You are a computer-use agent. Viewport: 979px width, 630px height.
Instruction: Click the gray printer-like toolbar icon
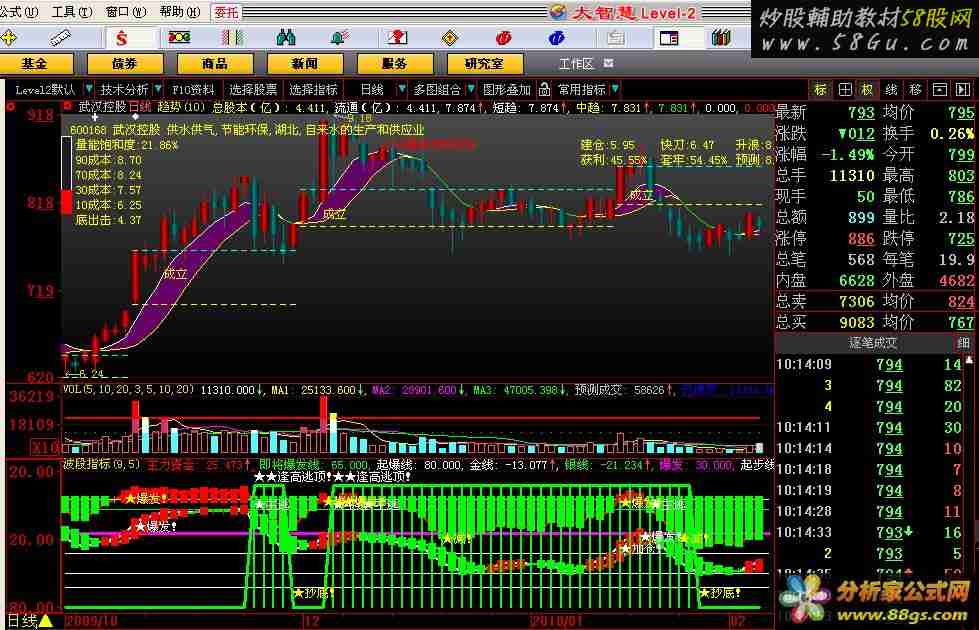click(615, 38)
